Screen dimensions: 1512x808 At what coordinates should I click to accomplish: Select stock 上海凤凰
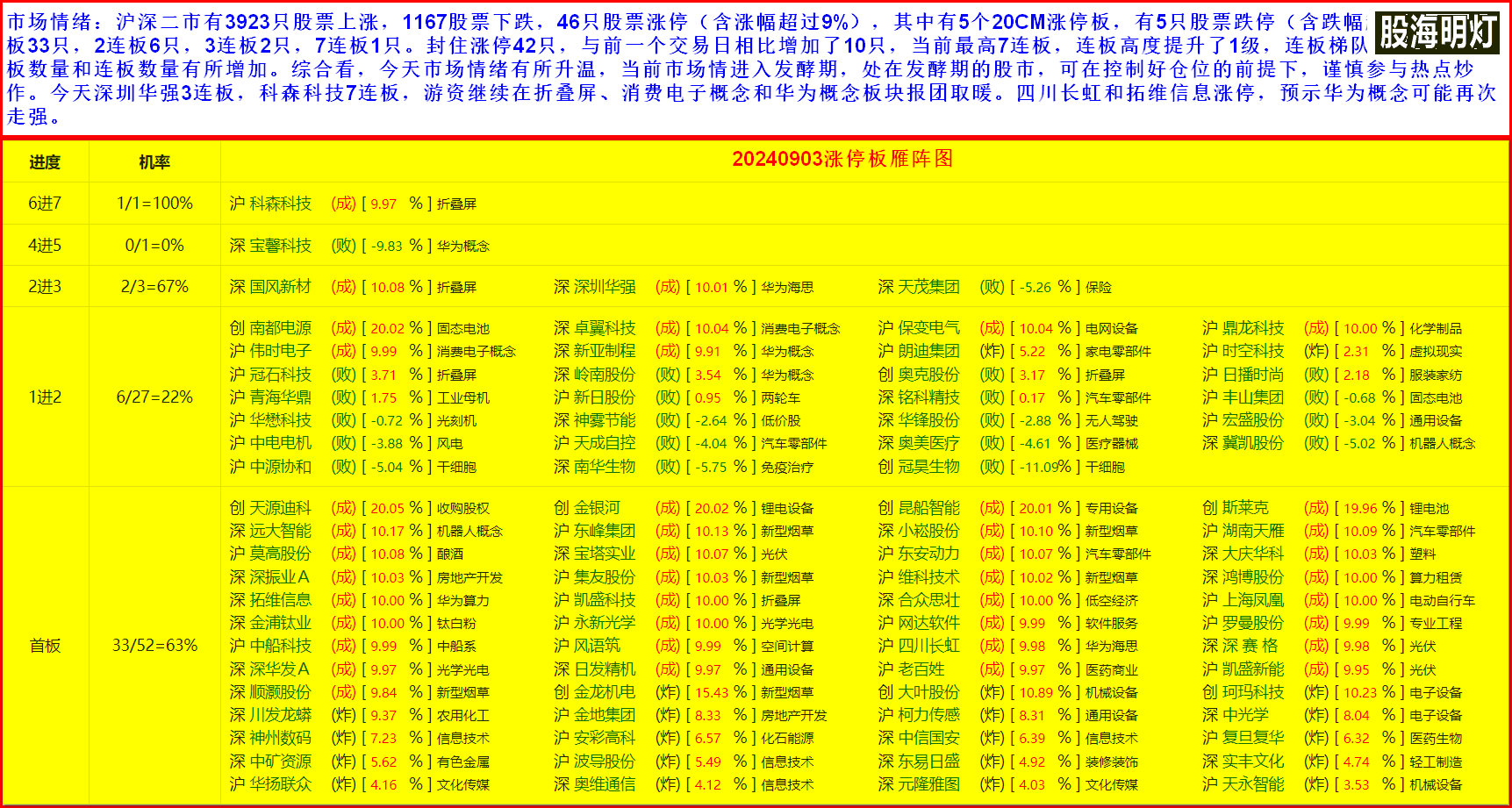pos(1253,600)
